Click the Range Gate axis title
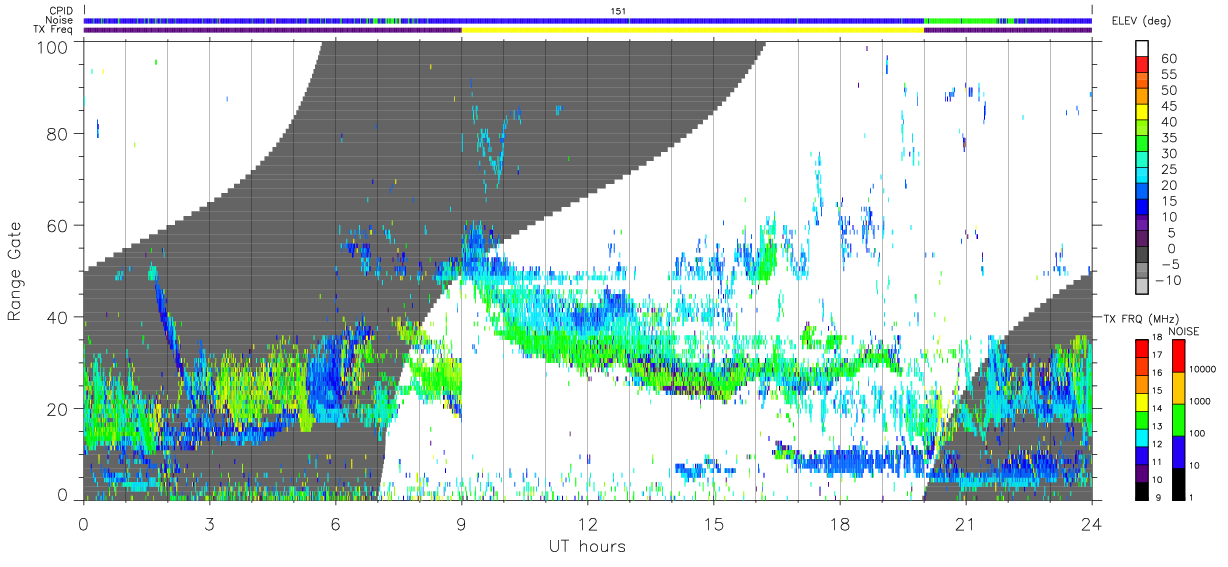The image size is (1228, 567). pyautogui.click(x=15, y=271)
